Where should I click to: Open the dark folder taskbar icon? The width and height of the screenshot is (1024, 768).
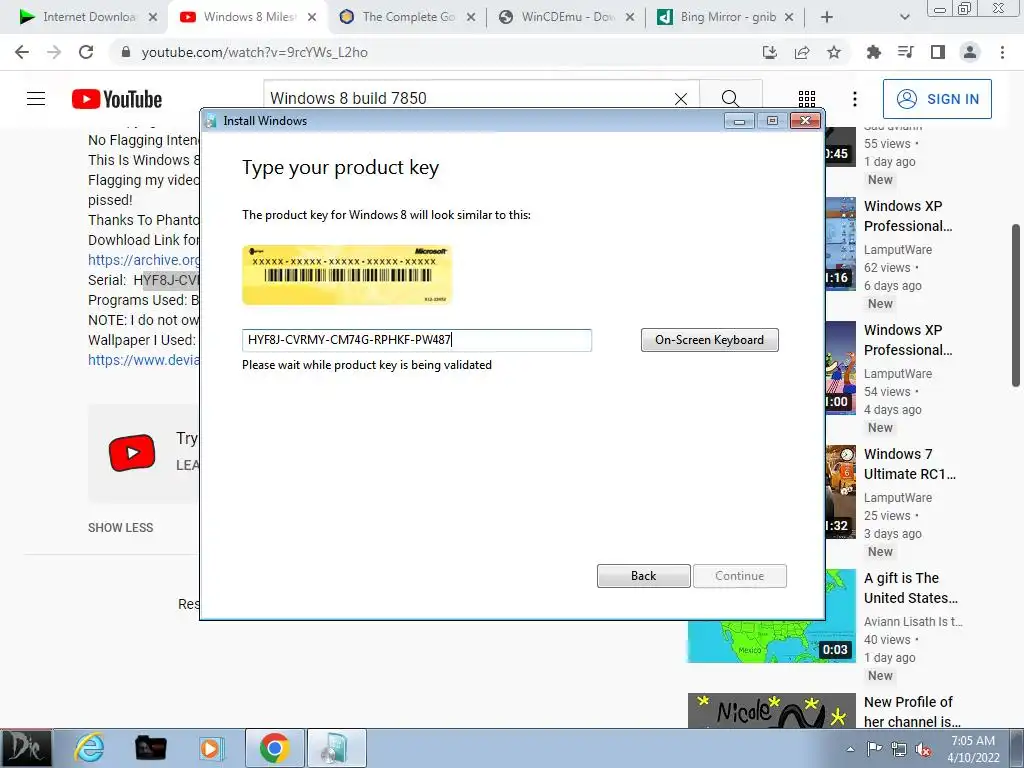(151, 748)
